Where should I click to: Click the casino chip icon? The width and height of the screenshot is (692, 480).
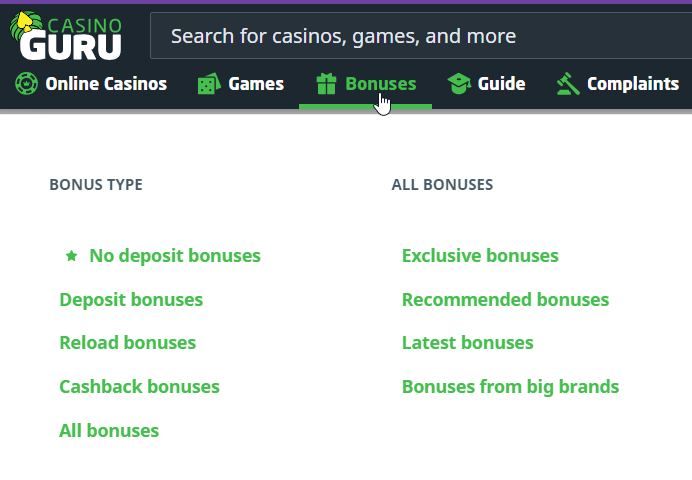[26, 84]
